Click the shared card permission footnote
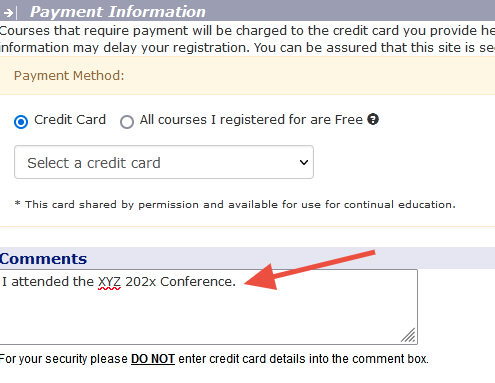Image resolution: width=495 pixels, height=383 pixels. point(235,204)
